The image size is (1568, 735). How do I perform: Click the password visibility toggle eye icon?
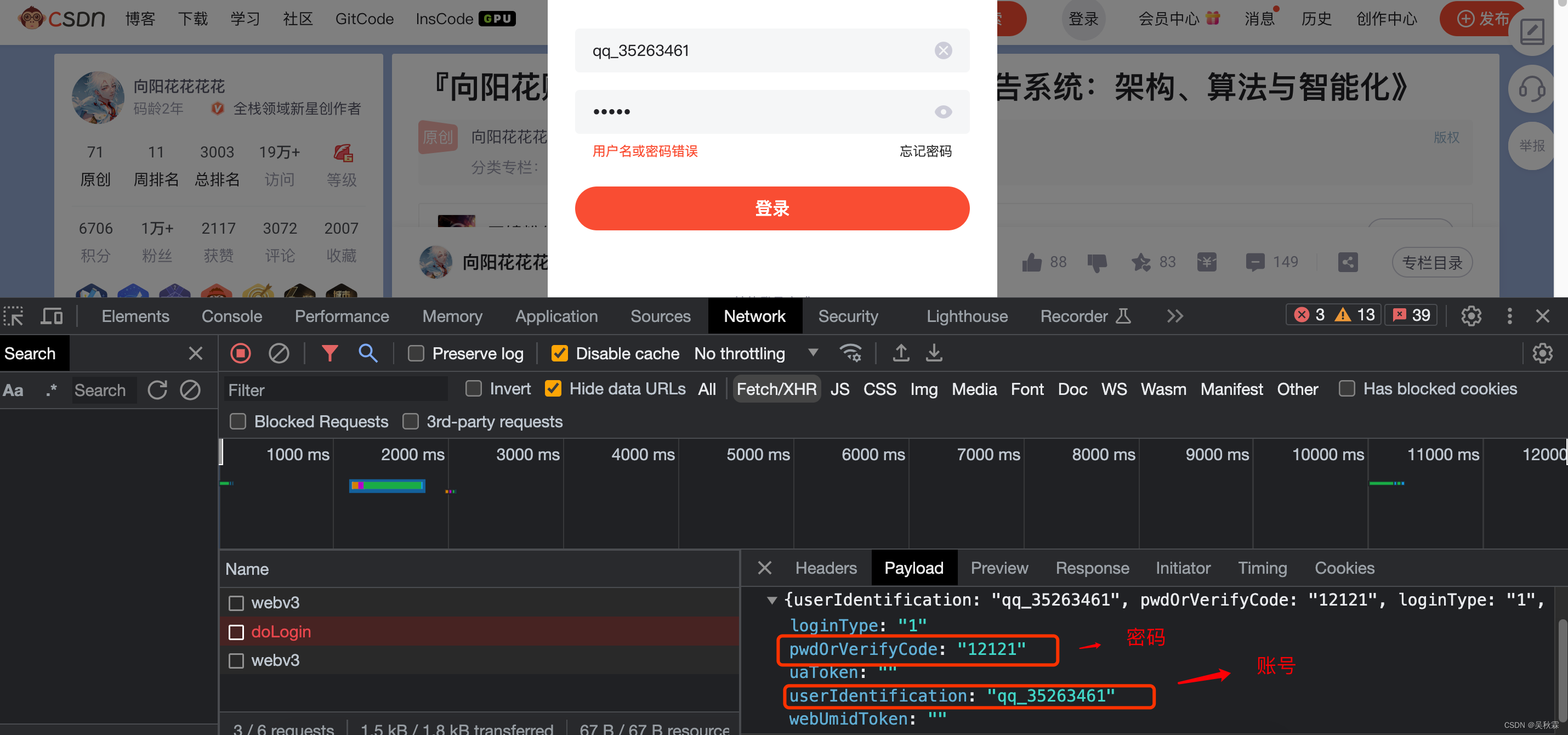943,112
